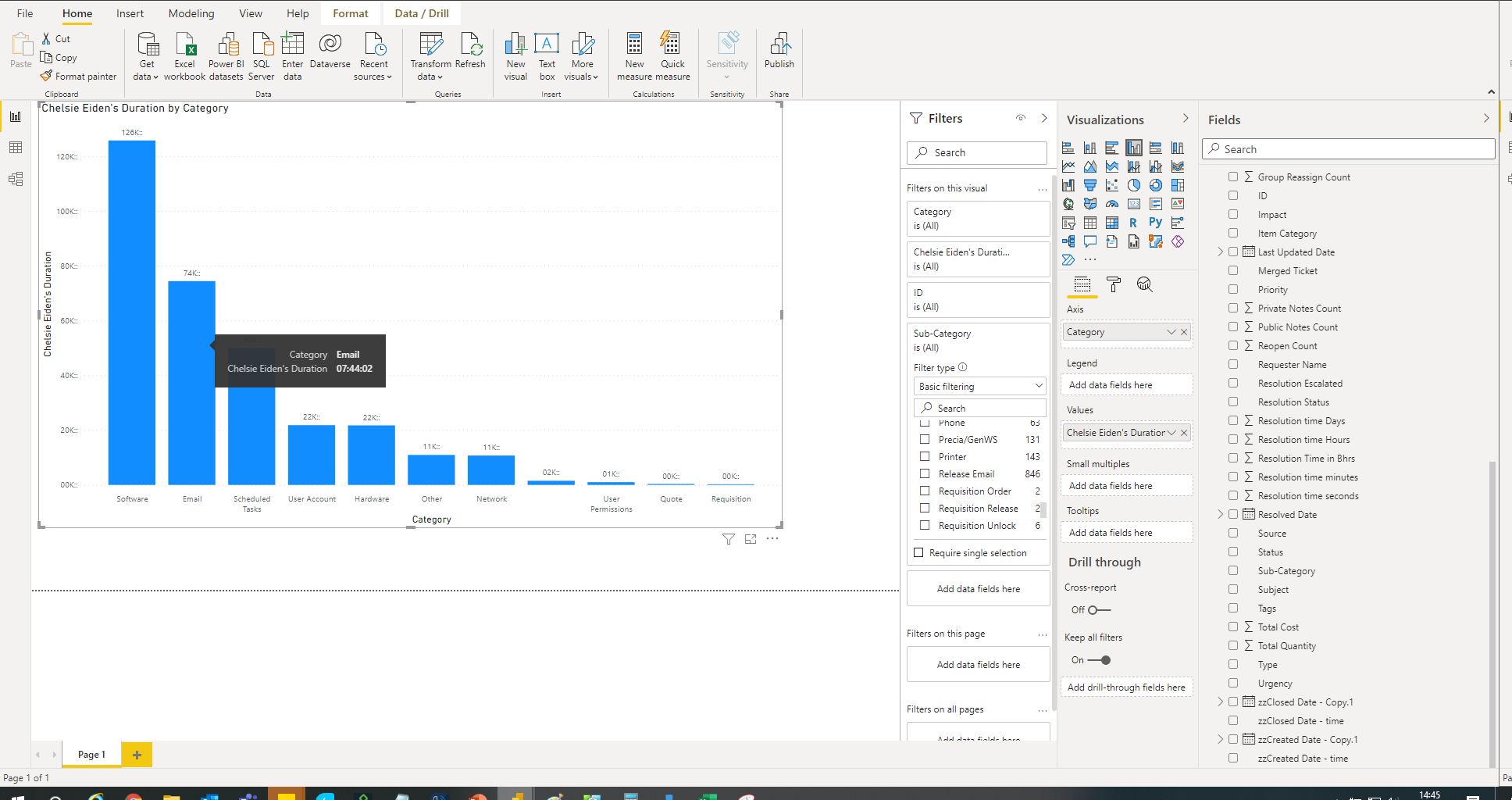Enable Require single selection
Image resolution: width=1512 pixels, height=800 pixels.
tap(918, 553)
